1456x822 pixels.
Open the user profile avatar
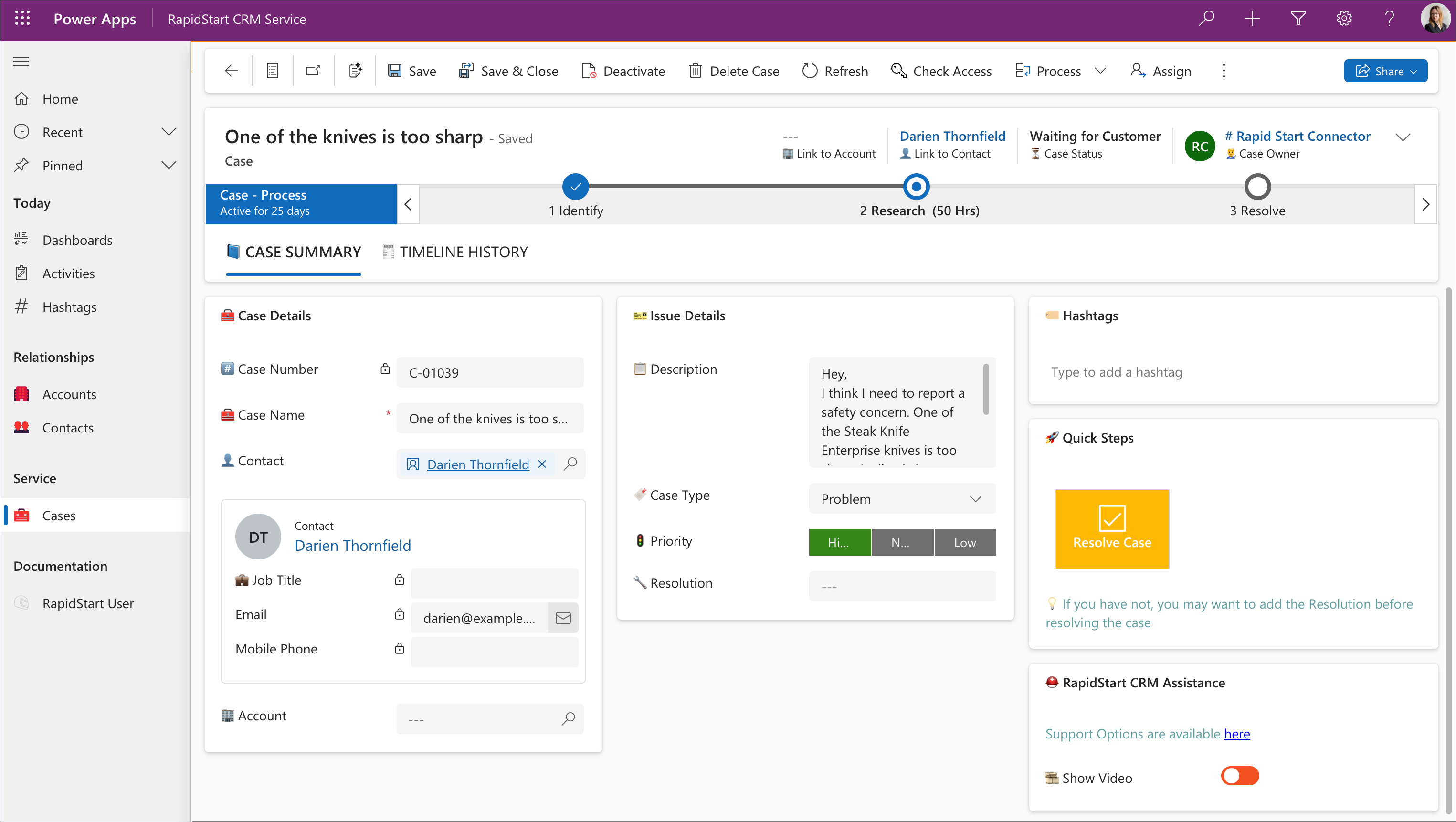pos(1435,19)
